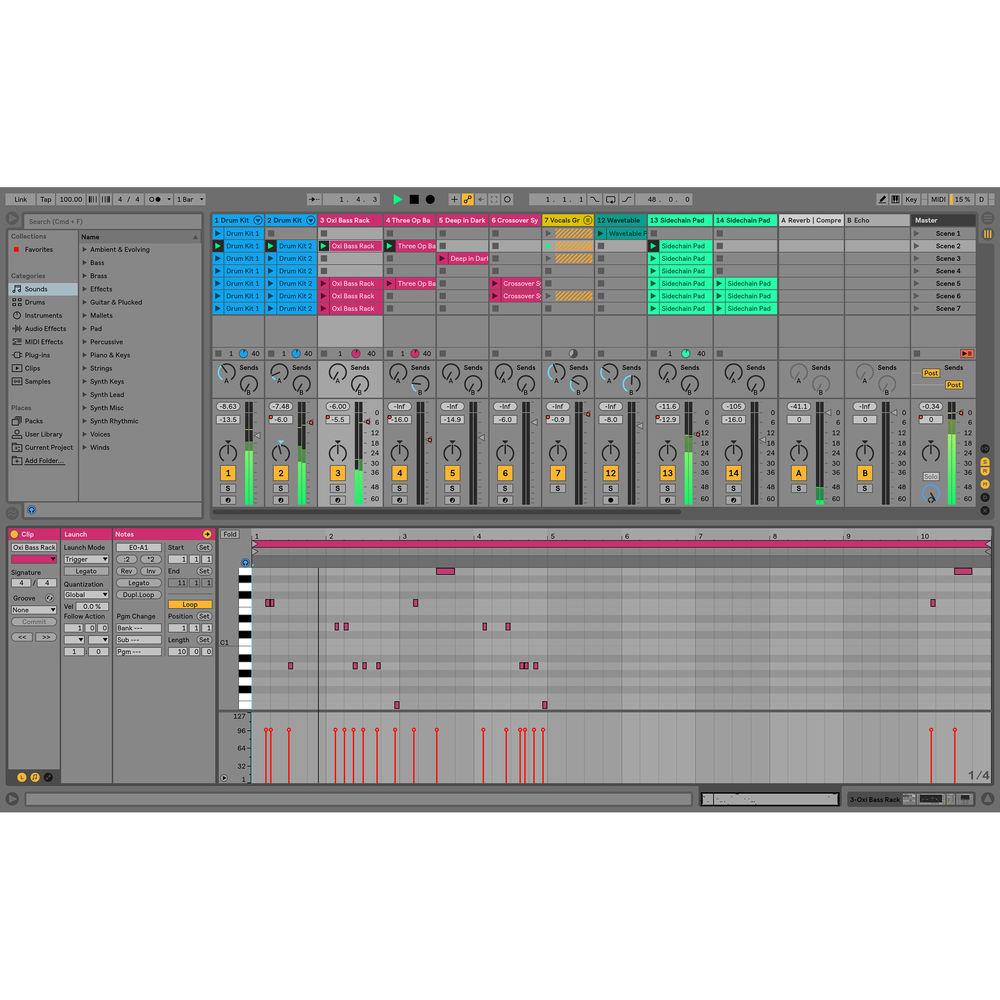Open the Launch Mode Trigger dropdown

tap(86, 560)
